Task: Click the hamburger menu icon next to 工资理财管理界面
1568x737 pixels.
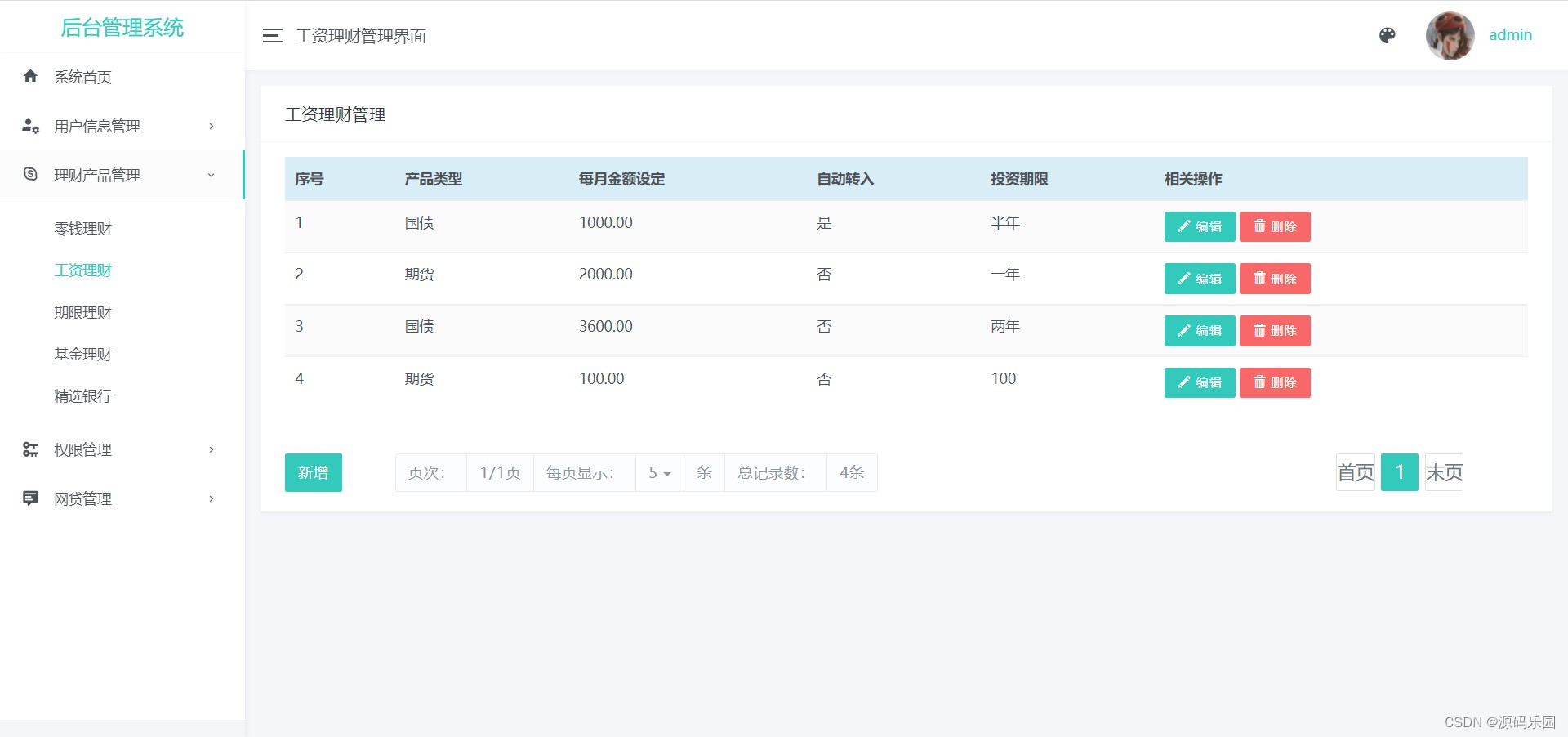Action: (x=273, y=36)
